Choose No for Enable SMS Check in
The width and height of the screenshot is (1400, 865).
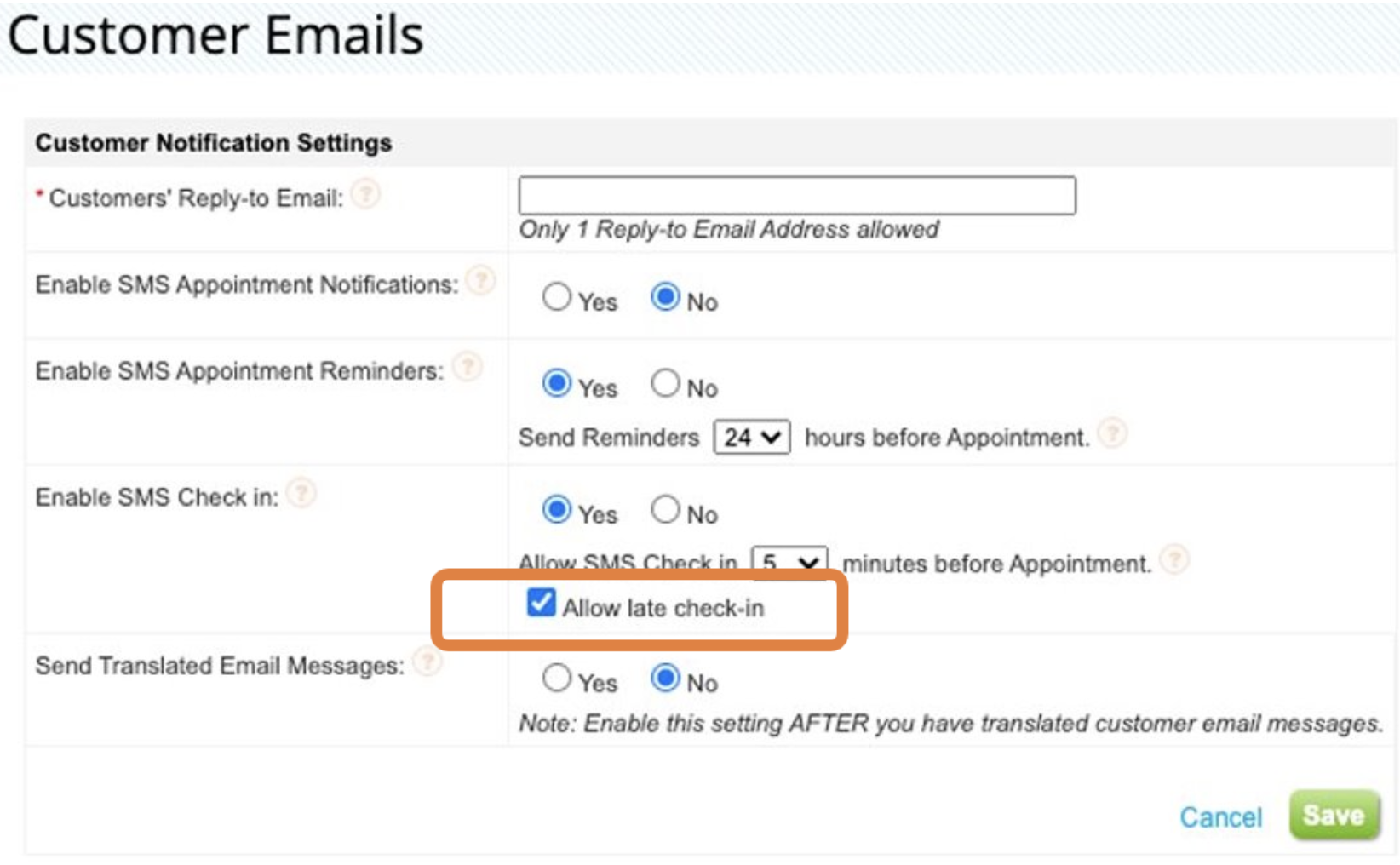pyautogui.click(x=665, y=510)
